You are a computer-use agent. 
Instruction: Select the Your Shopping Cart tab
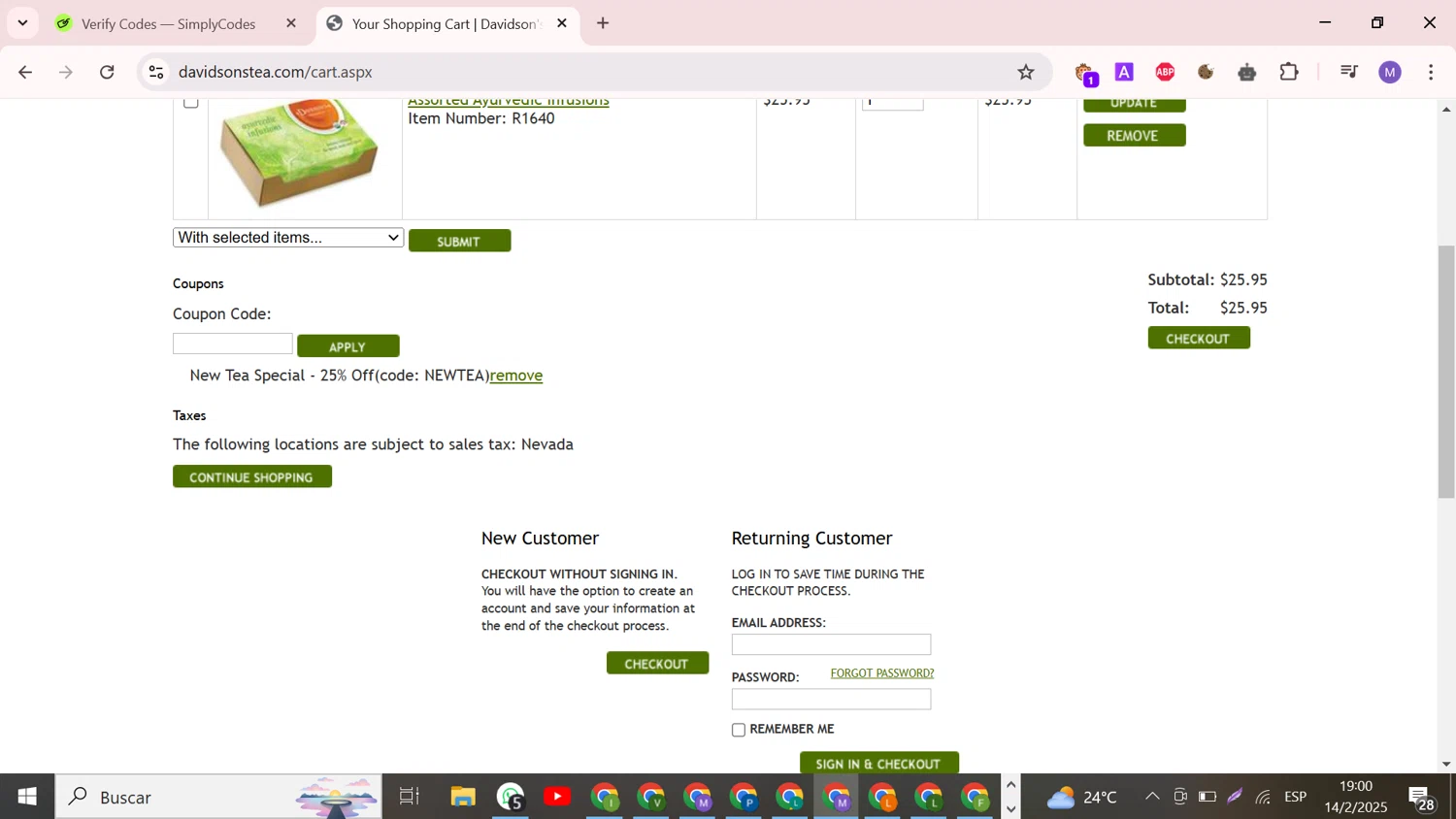[x=446, y=23]
